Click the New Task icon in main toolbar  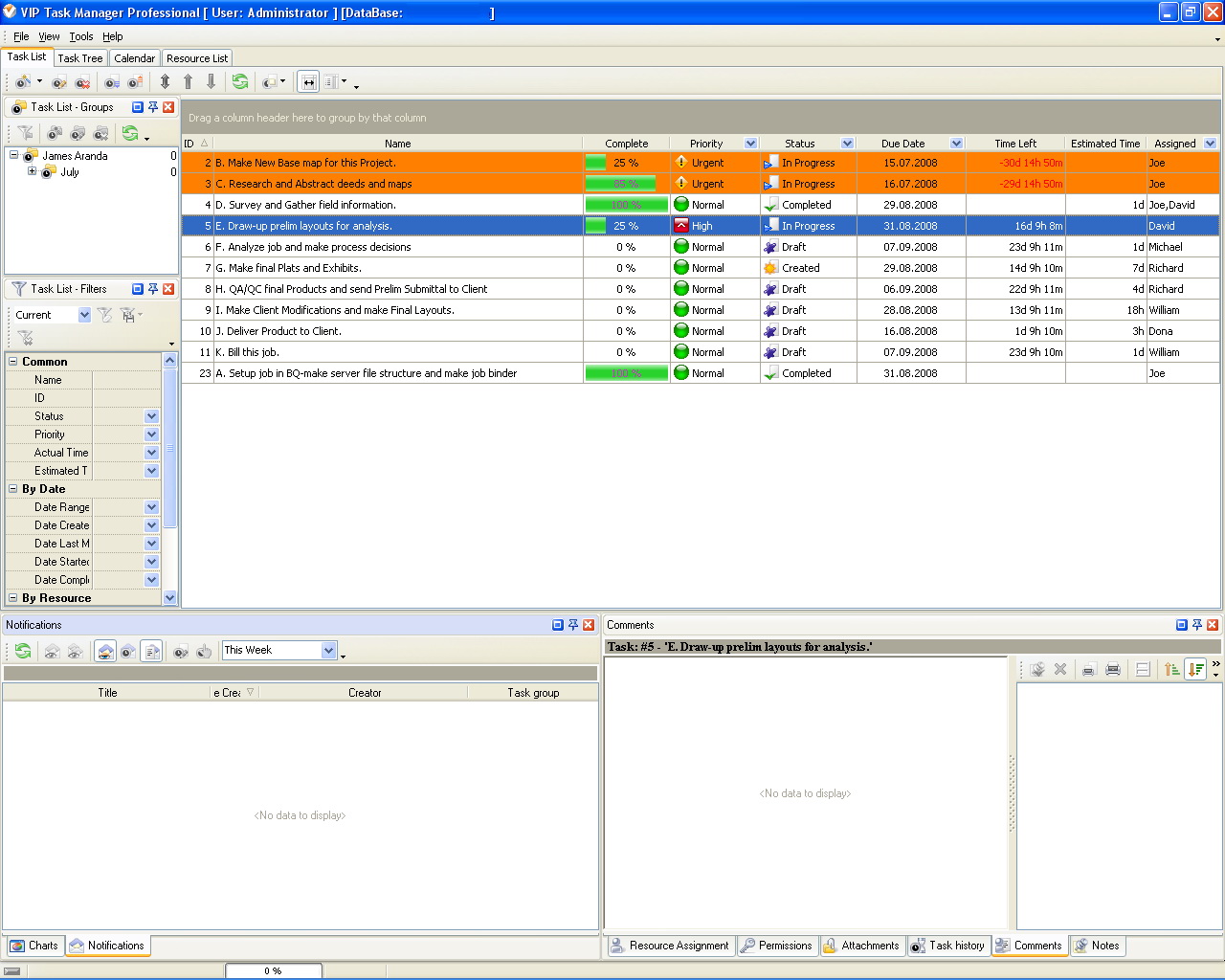pos(23,82)
